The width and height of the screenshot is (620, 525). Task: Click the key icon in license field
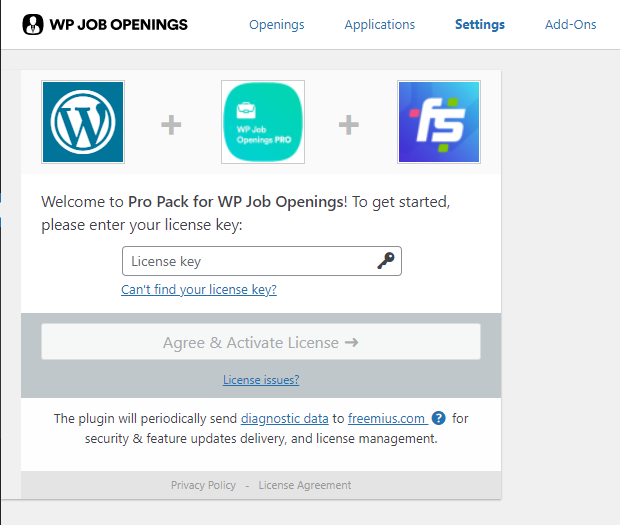point(386,261)
